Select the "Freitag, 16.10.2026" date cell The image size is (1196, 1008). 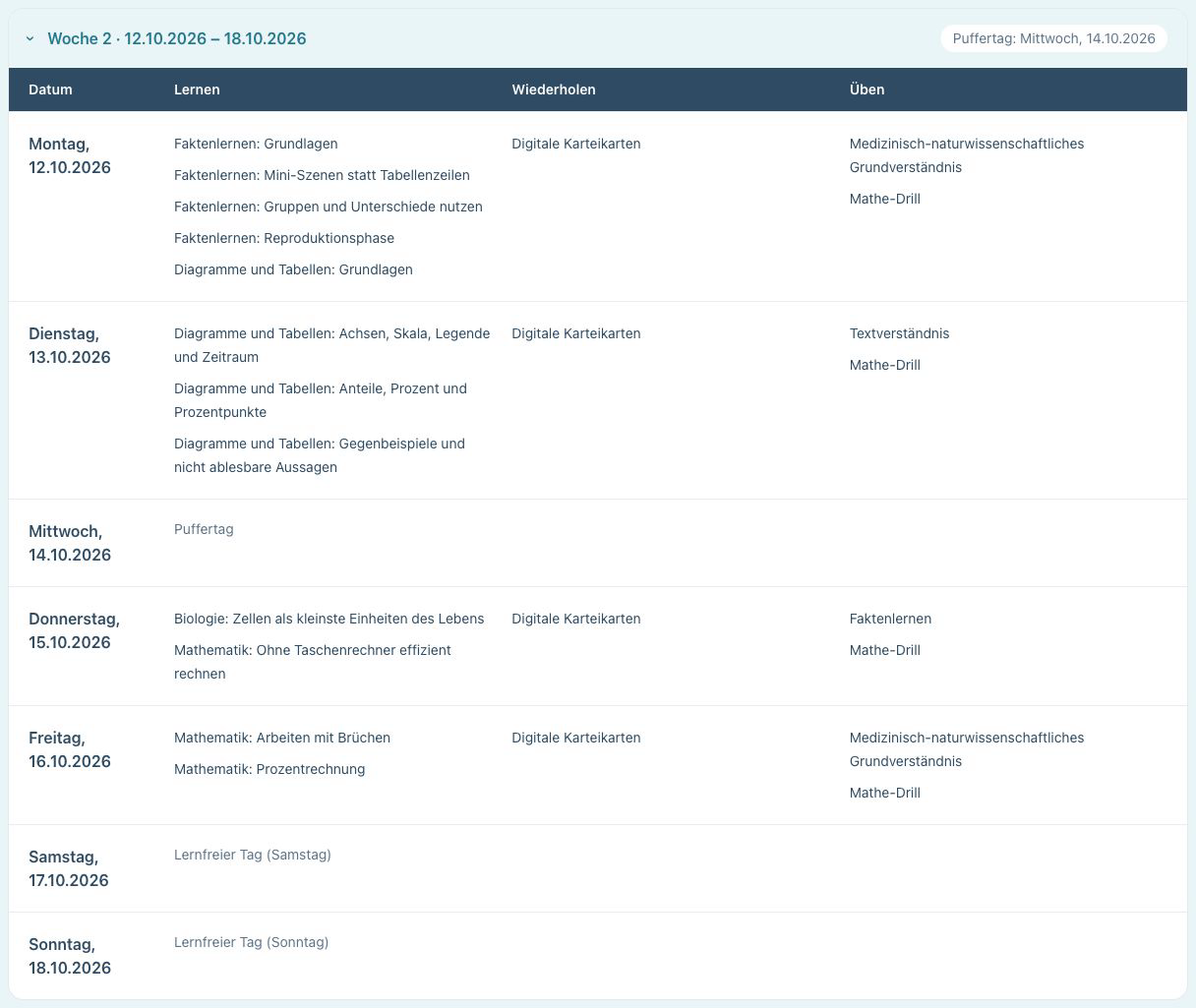(x=70, y=749)
